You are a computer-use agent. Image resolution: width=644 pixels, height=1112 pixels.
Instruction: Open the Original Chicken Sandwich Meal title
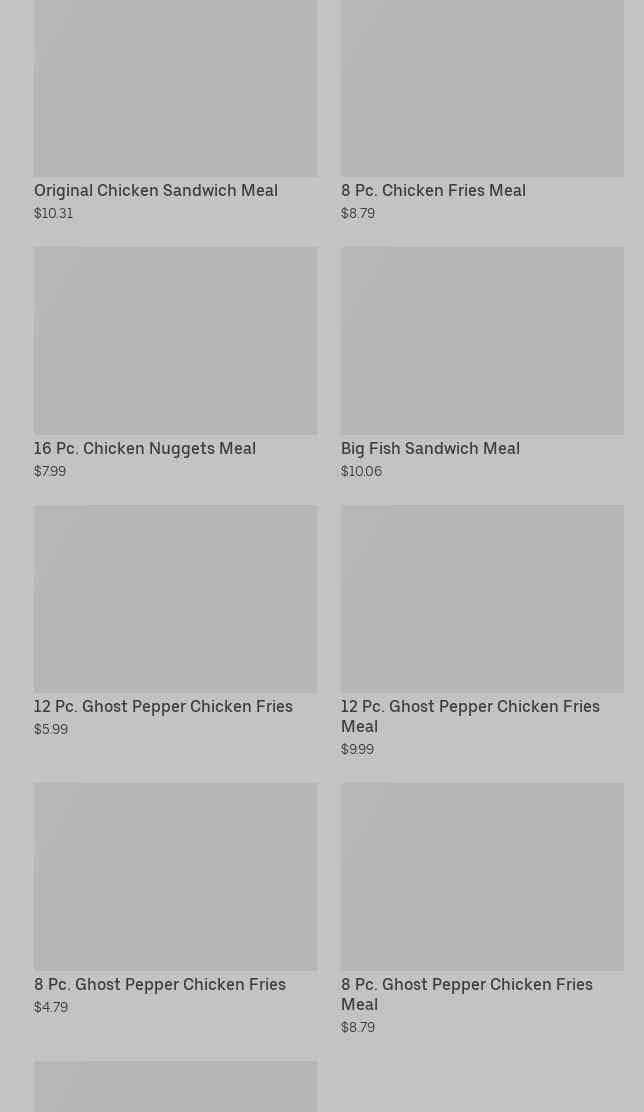[x=156, y=190]
